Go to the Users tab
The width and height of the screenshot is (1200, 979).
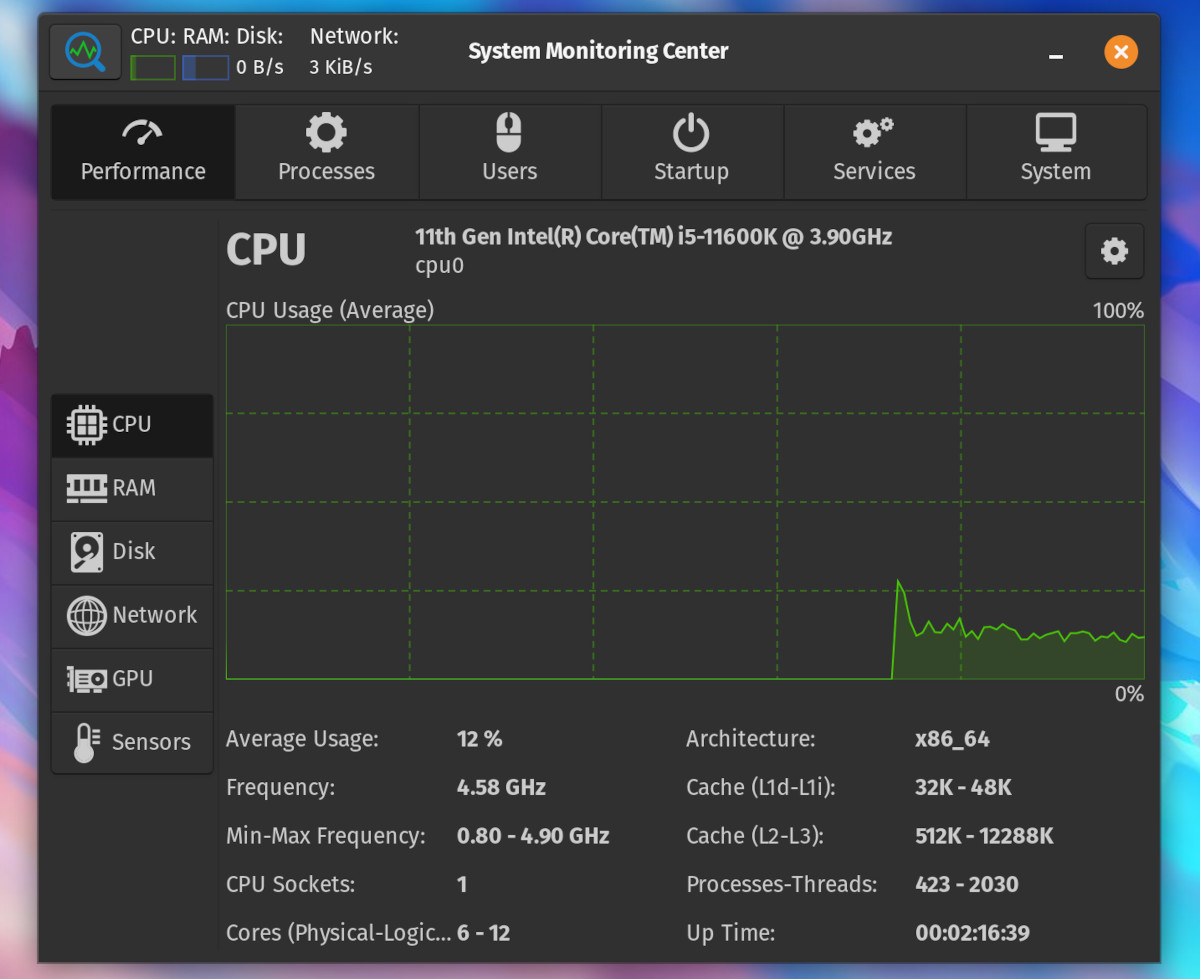(x=509, y=152)
